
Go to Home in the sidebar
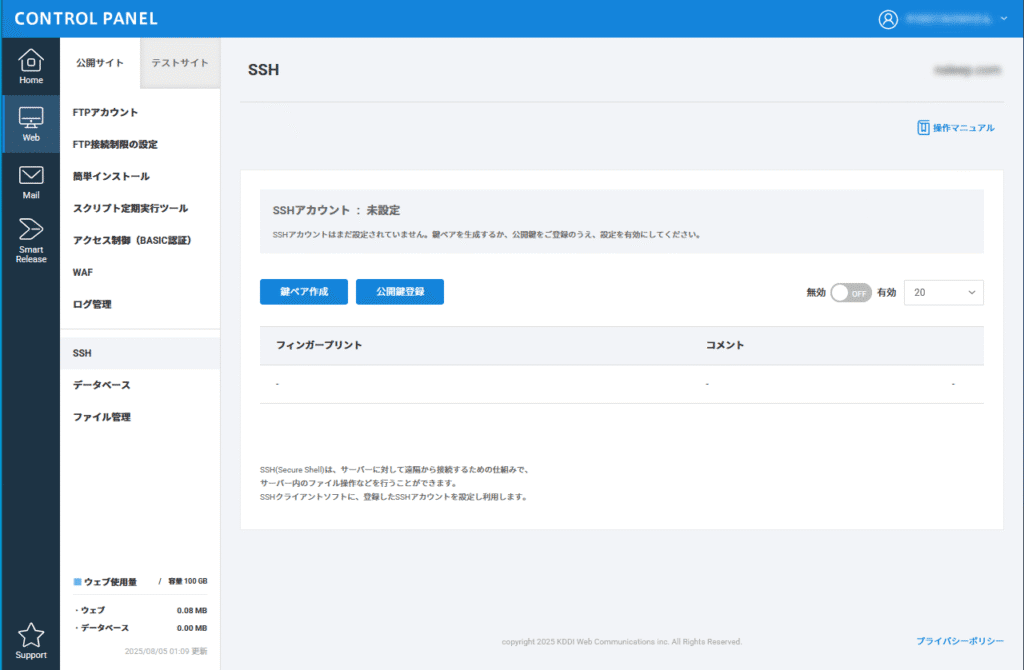[31, 67]
